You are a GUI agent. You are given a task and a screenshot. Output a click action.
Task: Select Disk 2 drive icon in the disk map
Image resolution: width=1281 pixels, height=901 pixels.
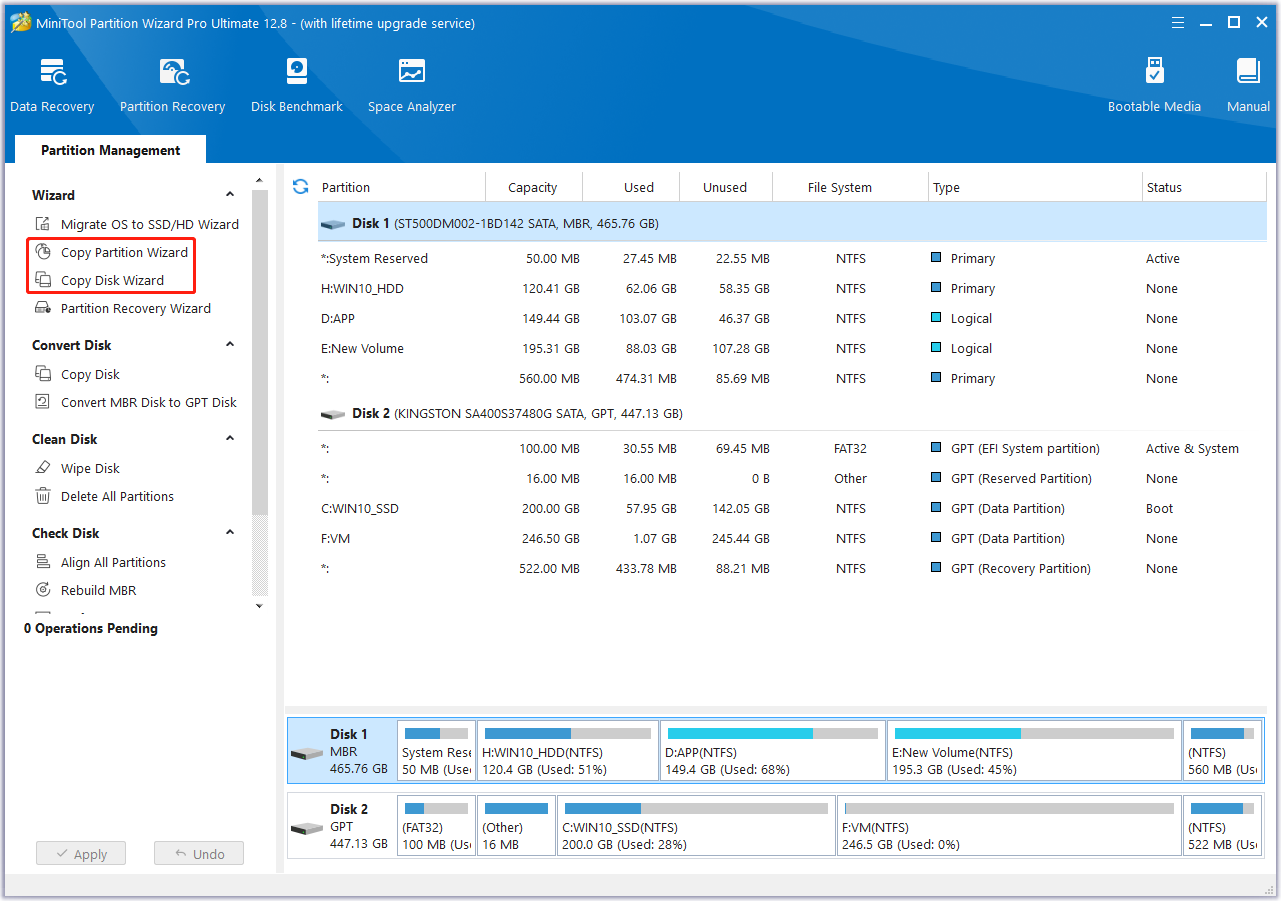tap(306, 829)
